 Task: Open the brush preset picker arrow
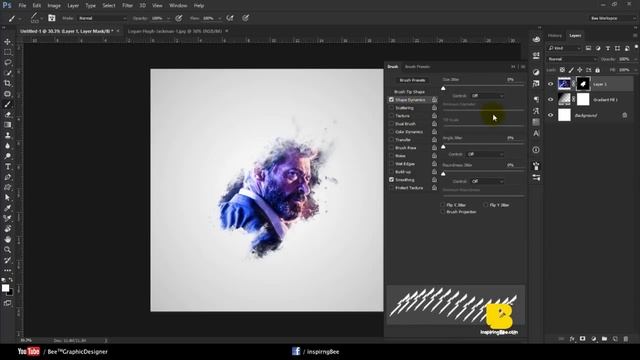coord(42,18)
